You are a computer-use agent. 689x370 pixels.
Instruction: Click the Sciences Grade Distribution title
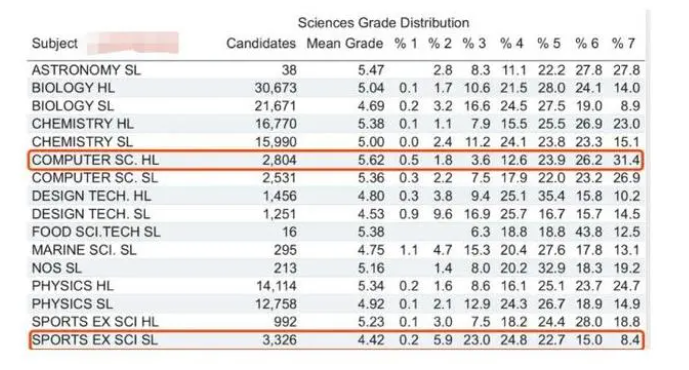pyautogui.click(x=383, y=23)
